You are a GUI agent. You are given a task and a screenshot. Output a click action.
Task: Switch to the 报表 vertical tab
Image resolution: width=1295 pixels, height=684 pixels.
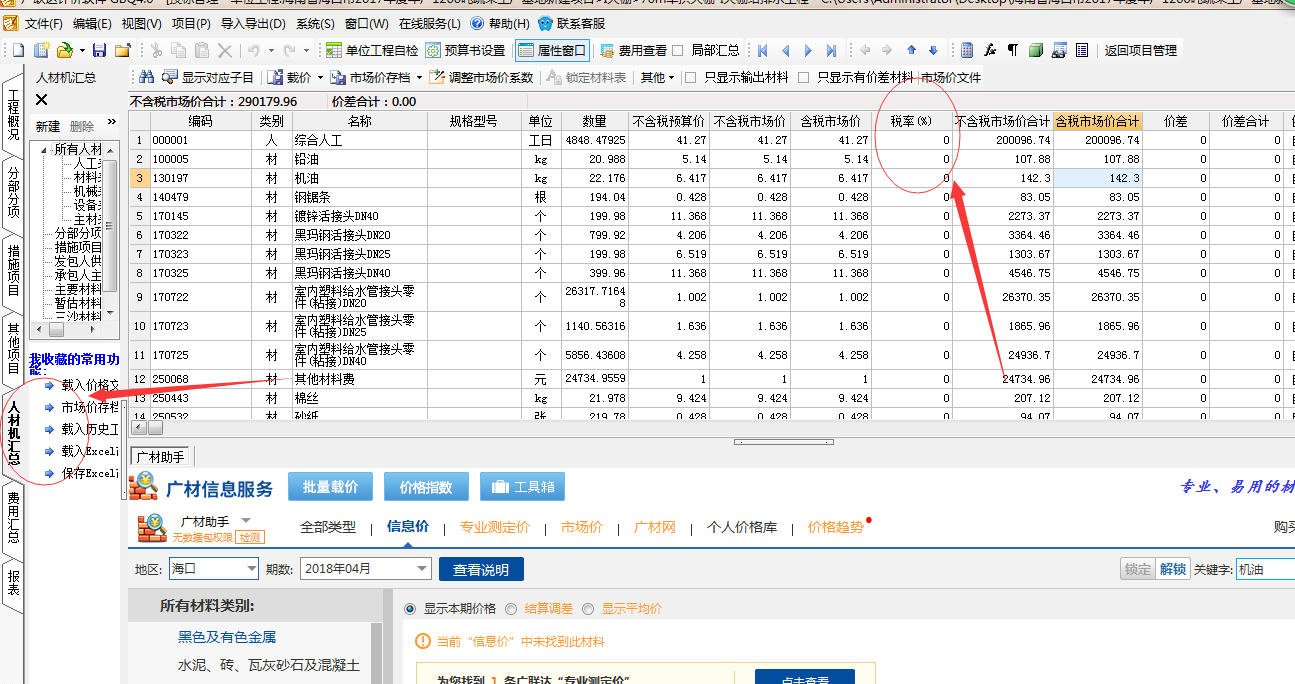click(x=13, y=582)
